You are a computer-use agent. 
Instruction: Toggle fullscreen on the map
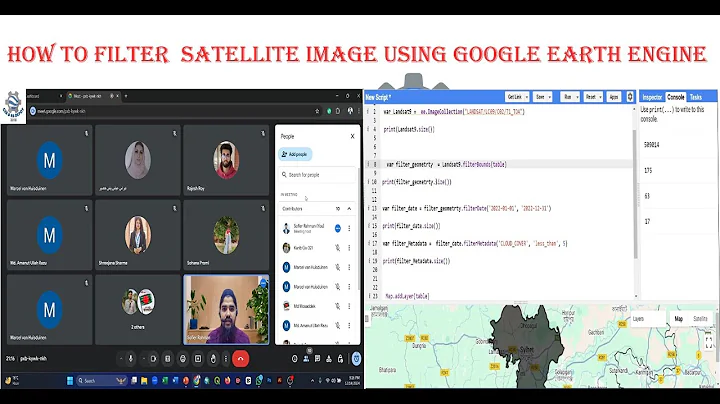pos(709,341)
